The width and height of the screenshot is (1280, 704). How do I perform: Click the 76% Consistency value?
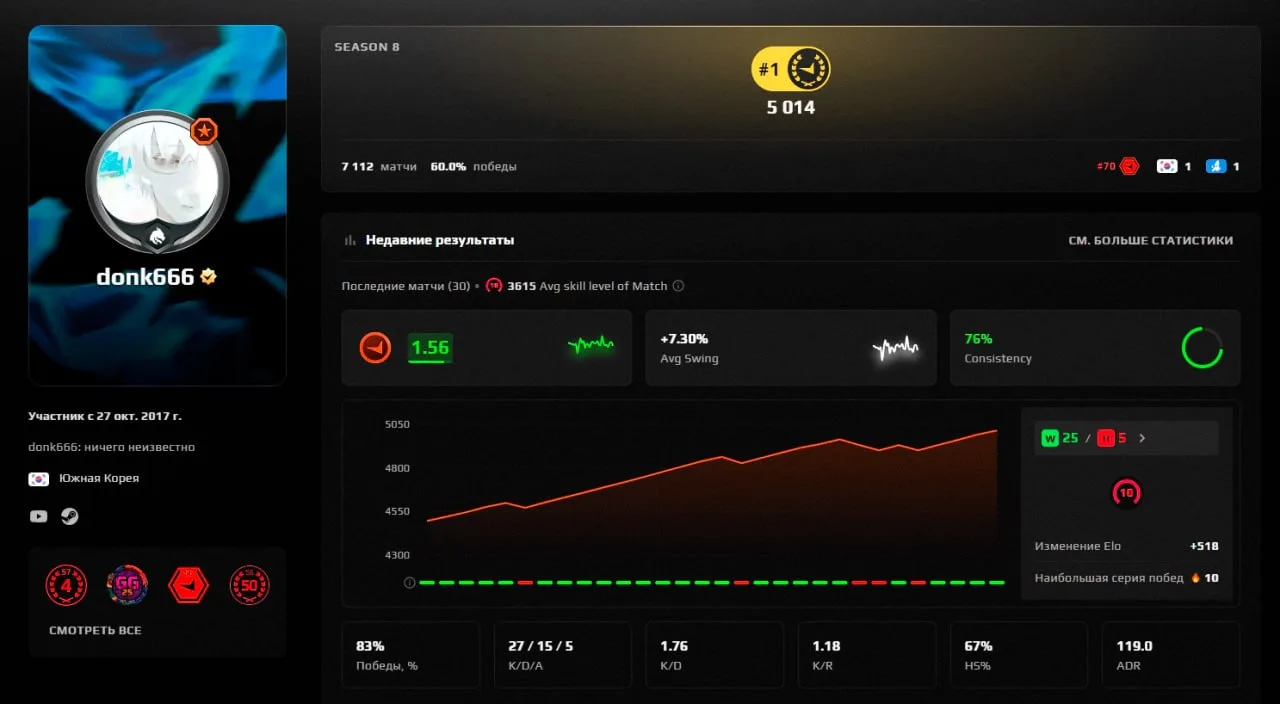(x=978, y=339)
